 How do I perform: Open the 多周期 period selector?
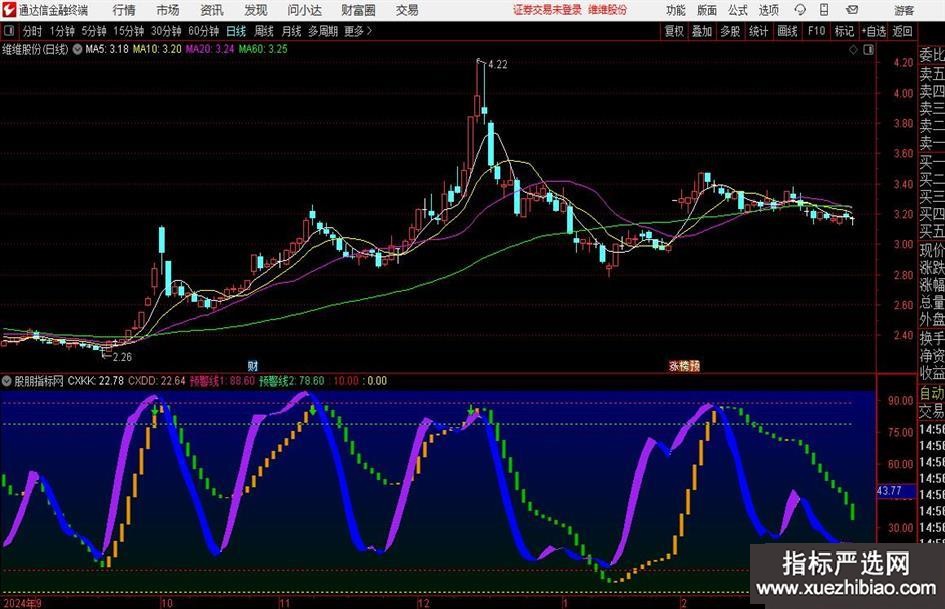(322, 31)
